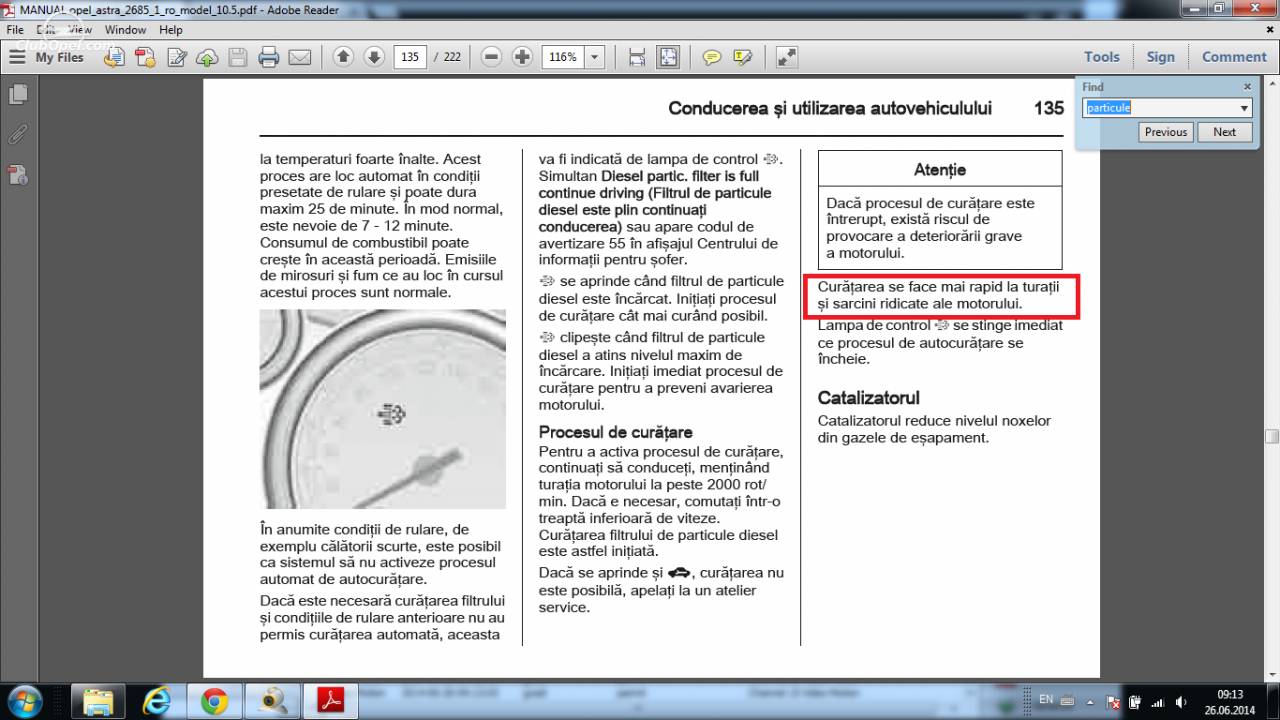The height and width of the screenshot is (720, 1280).
Task: Click the webcam application taskbar icon
Action: tap(272, 701)
